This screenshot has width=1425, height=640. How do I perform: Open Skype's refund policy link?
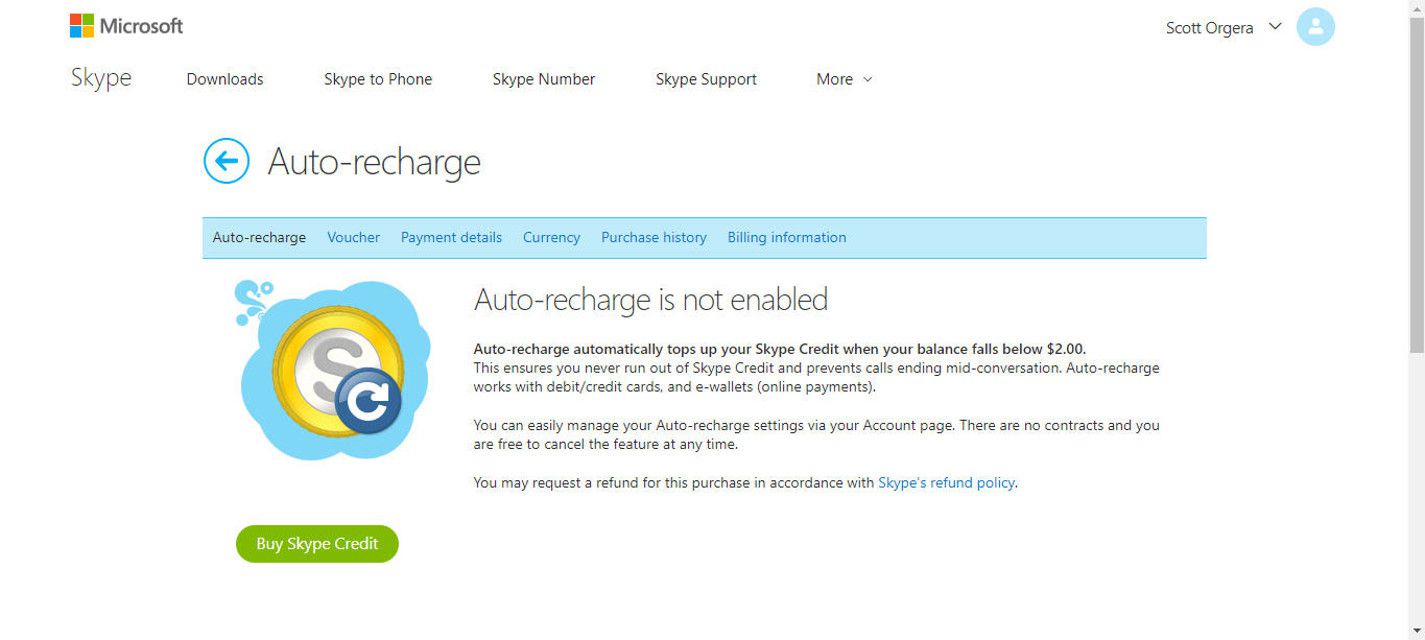click(x=946, y=483)
